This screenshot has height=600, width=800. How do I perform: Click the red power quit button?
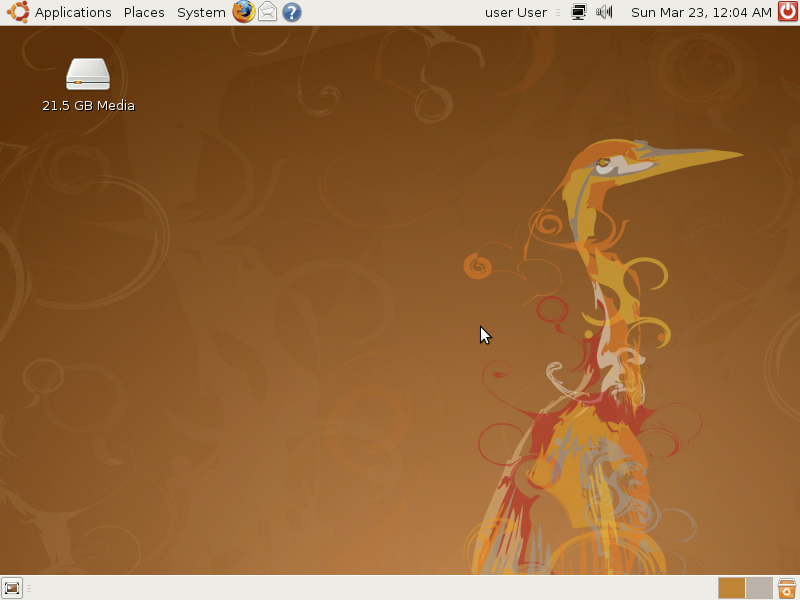(x=788, y=12)
